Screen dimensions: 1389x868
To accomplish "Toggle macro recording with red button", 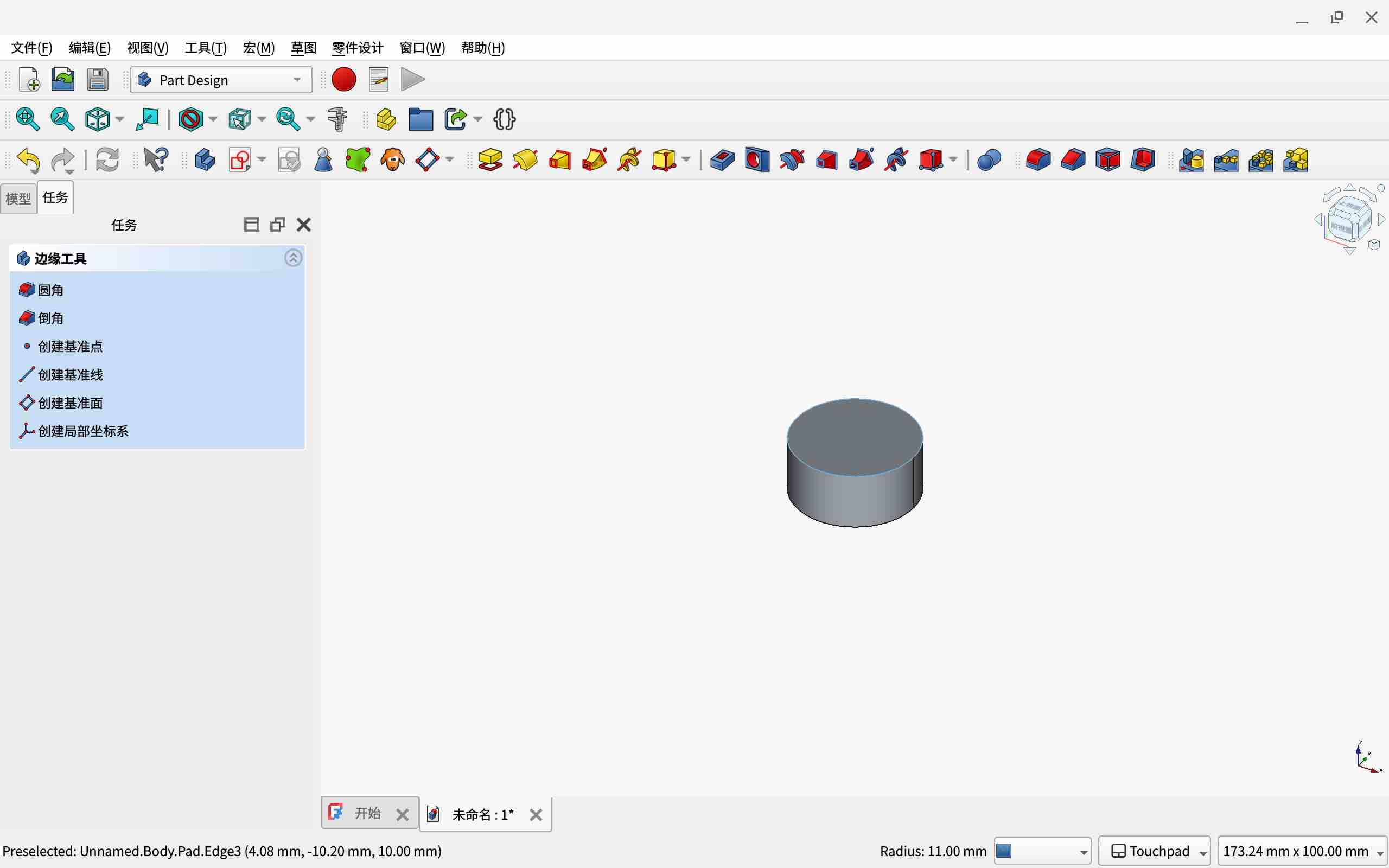I will point(344,79).
